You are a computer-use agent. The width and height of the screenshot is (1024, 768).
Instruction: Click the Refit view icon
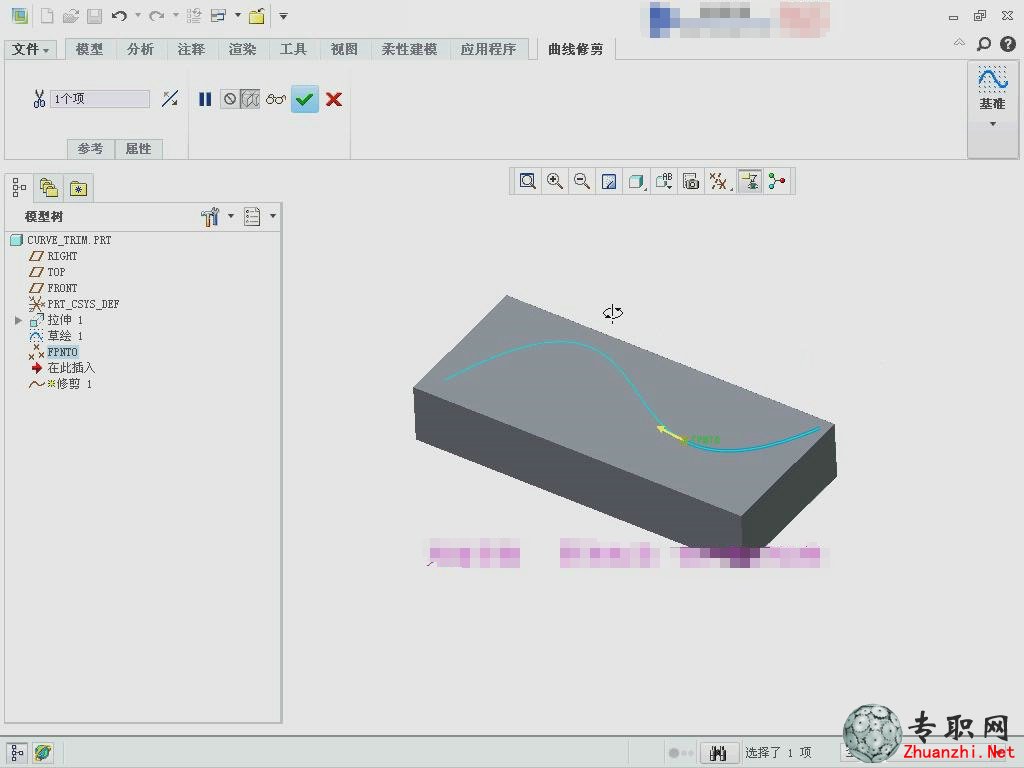527,181
